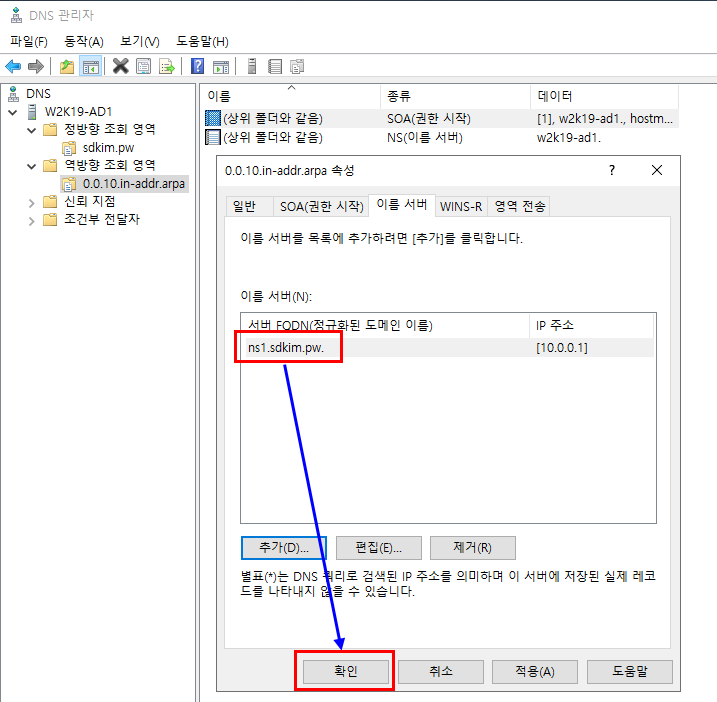Click the DNS Manager title bar icon
This screenshot has height=702, width=717.
(x=16, y=15)
